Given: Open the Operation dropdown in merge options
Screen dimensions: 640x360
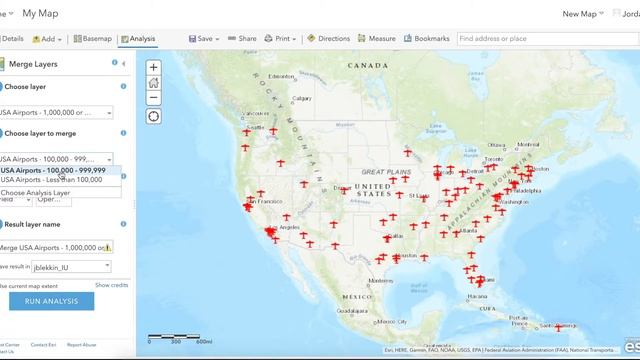Looking at the screenshot, I should click(x=53, y=200).
